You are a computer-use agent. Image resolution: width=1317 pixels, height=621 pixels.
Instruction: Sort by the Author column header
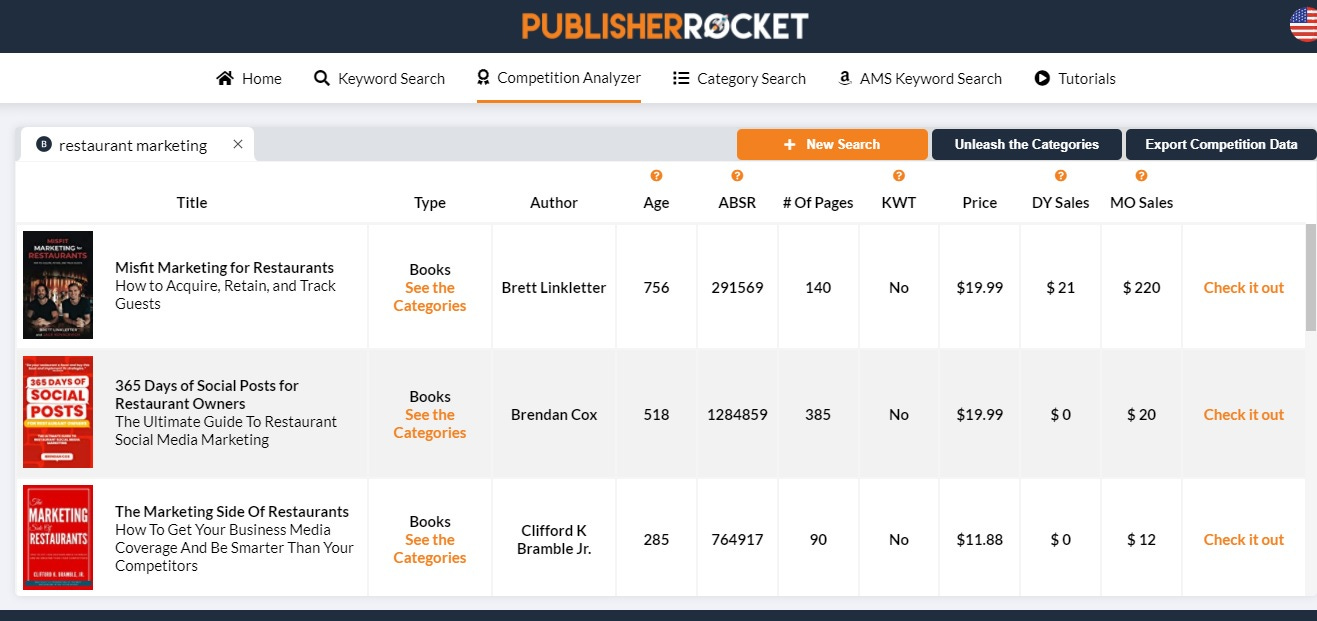[x=554, y=202]
